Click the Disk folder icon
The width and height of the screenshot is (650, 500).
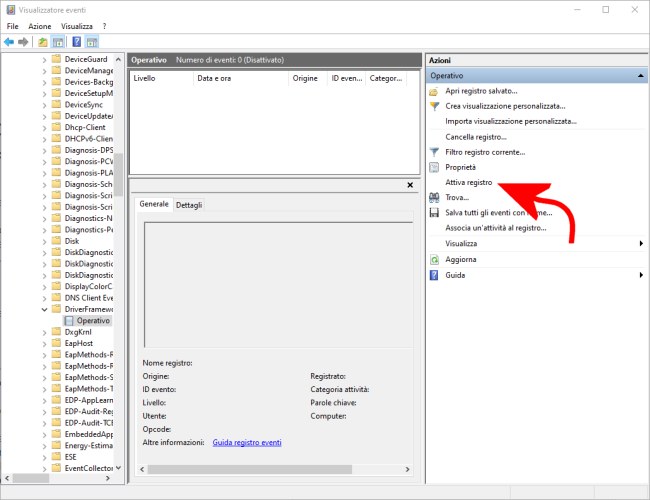[x=56, y=241]
